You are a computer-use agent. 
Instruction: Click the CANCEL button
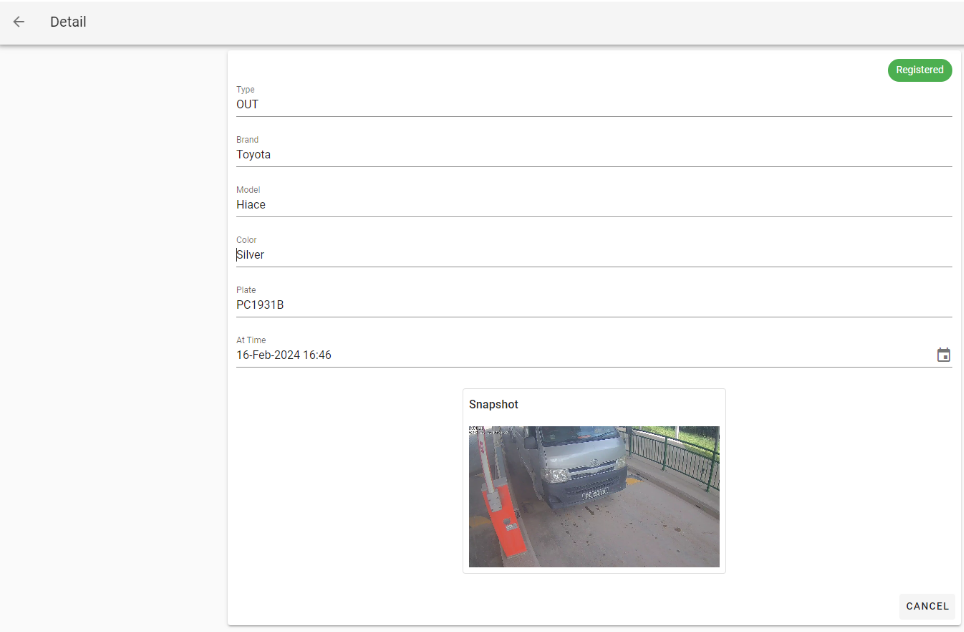[x=926, y=606]
